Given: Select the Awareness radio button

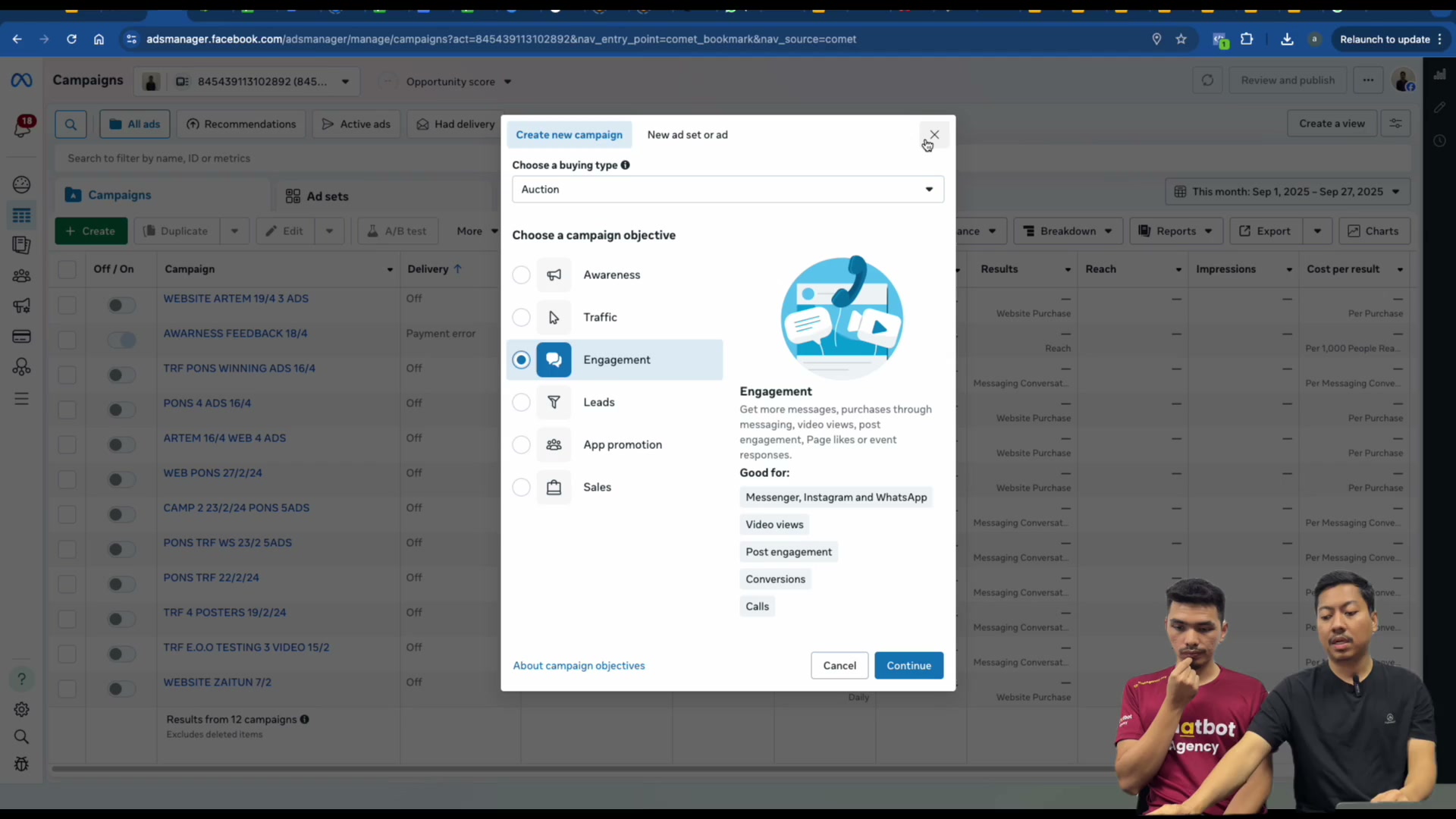Looking at the screenshot, I should pos(521,275).
